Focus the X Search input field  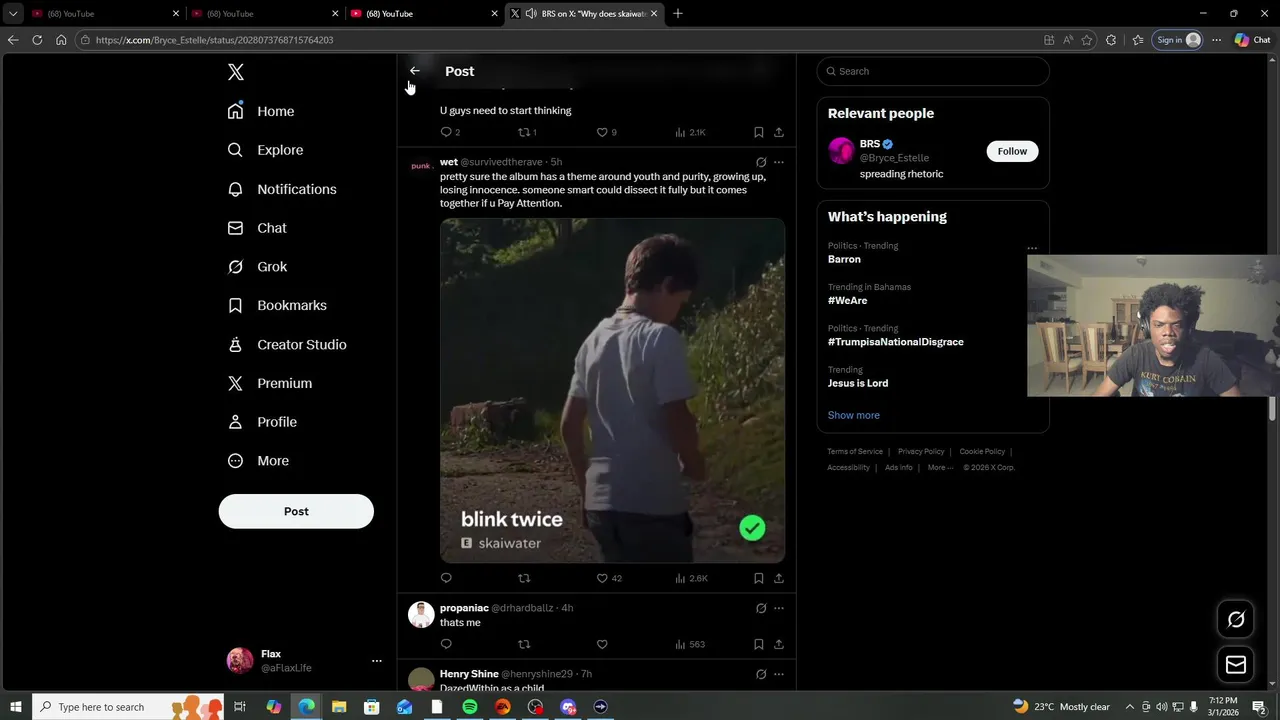(x=933, y=71)
